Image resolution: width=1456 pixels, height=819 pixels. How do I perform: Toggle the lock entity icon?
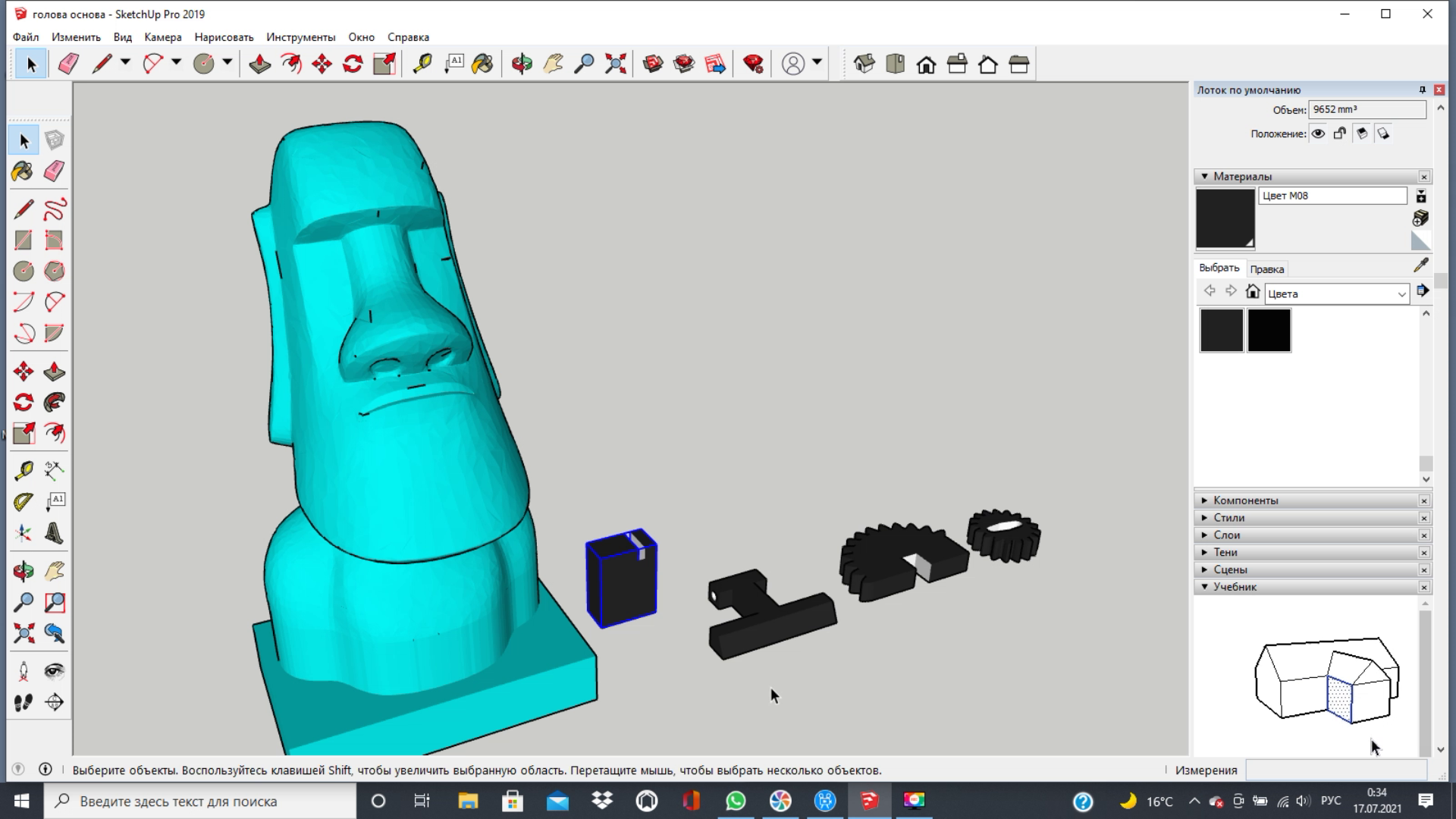pos(1340,133)
